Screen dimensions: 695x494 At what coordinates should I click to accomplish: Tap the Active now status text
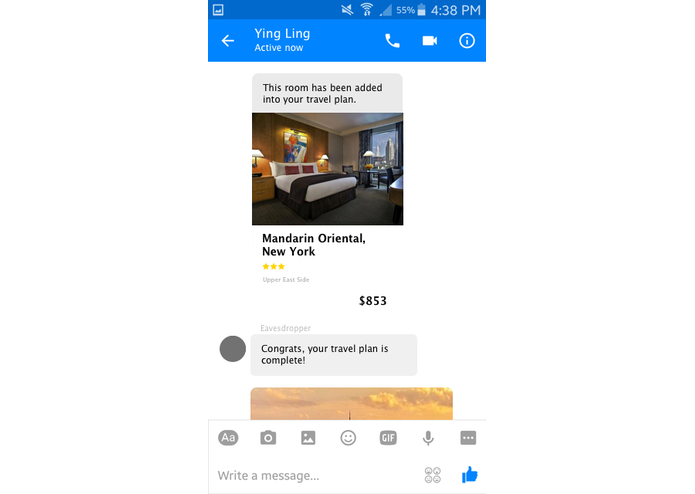tap(279, 47)
